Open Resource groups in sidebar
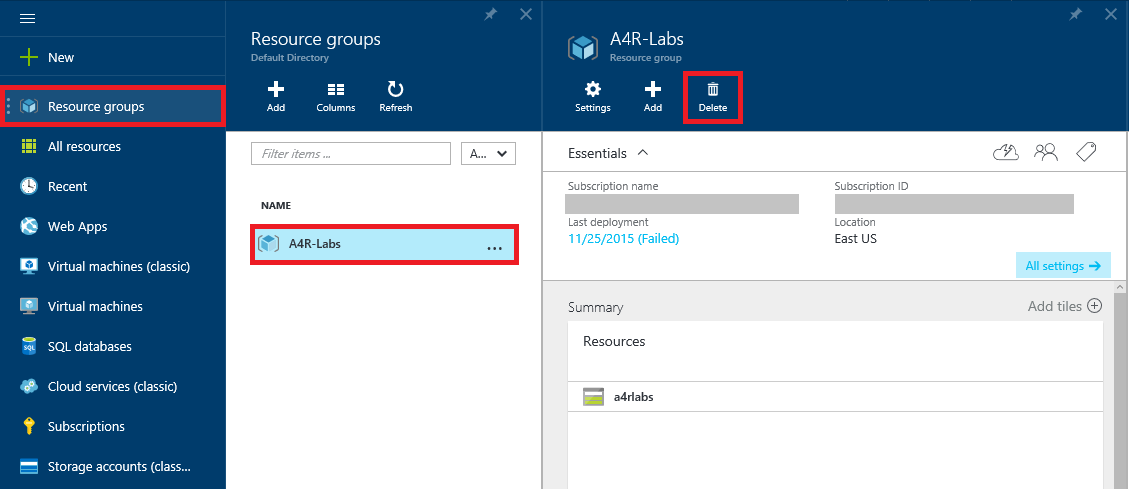1129x489 pixels. pos(96,107)
